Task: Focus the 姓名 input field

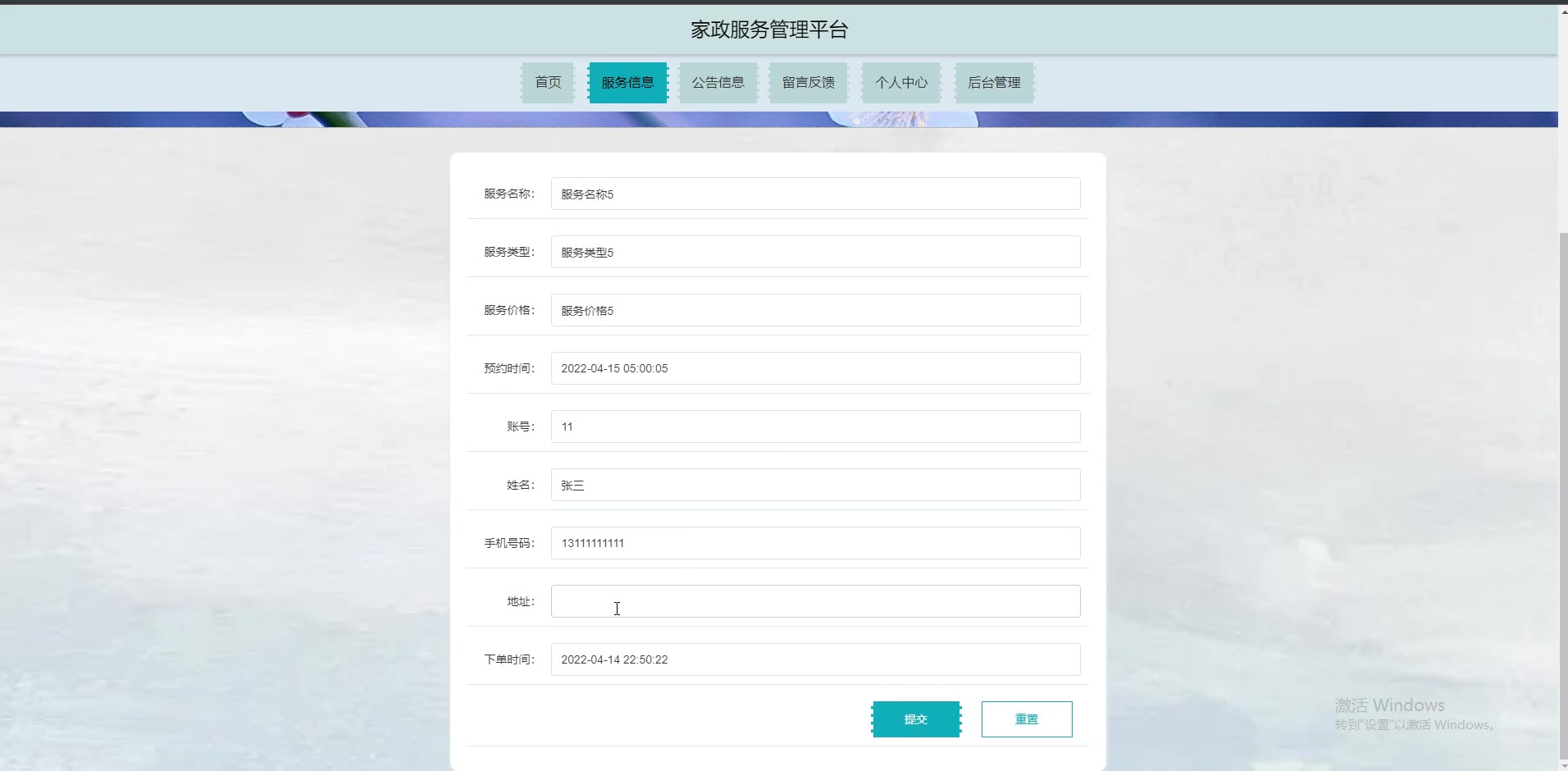Action: (x=815, y=486)
